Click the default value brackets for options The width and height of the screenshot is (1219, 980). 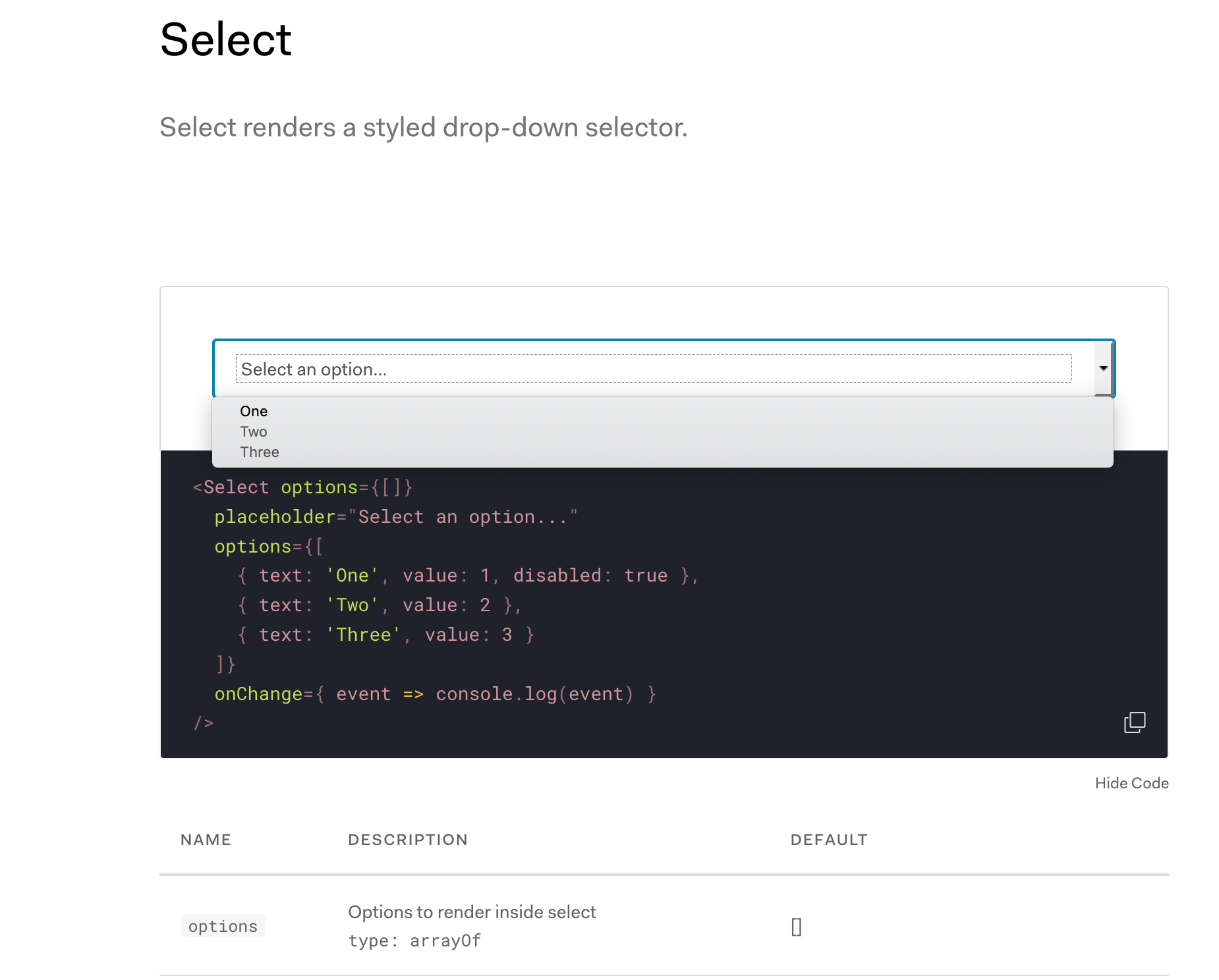[796, 925]
